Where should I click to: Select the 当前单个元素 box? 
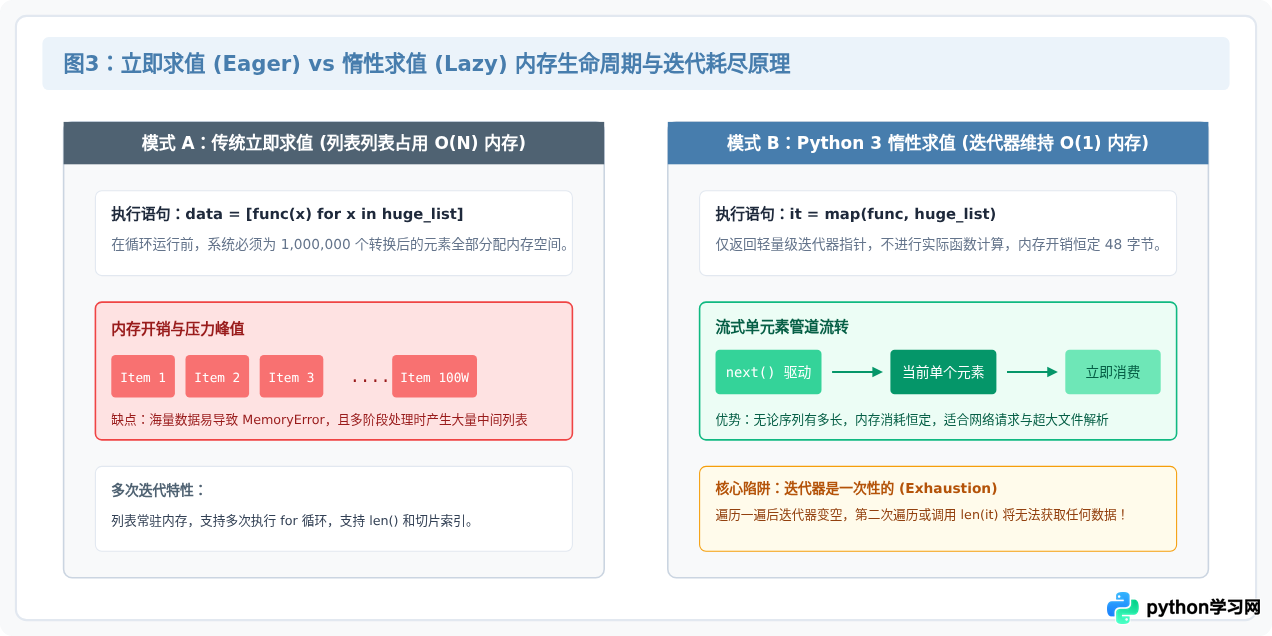pyautogui.click(x=943, y=372)
